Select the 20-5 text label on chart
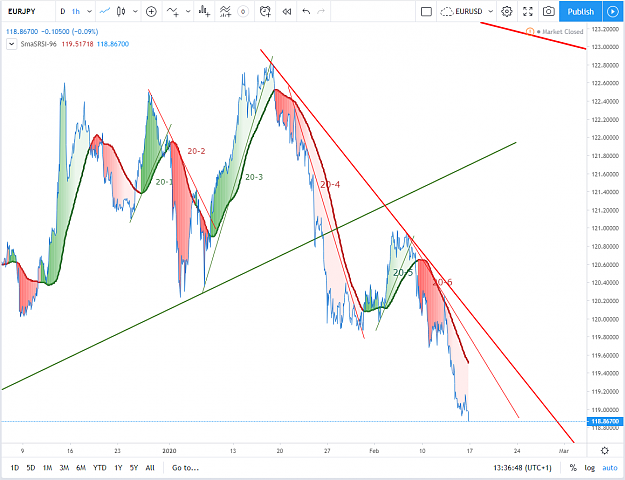Viewport: 625px width, 480px height. pyautogui.click(x=403, y=273)
